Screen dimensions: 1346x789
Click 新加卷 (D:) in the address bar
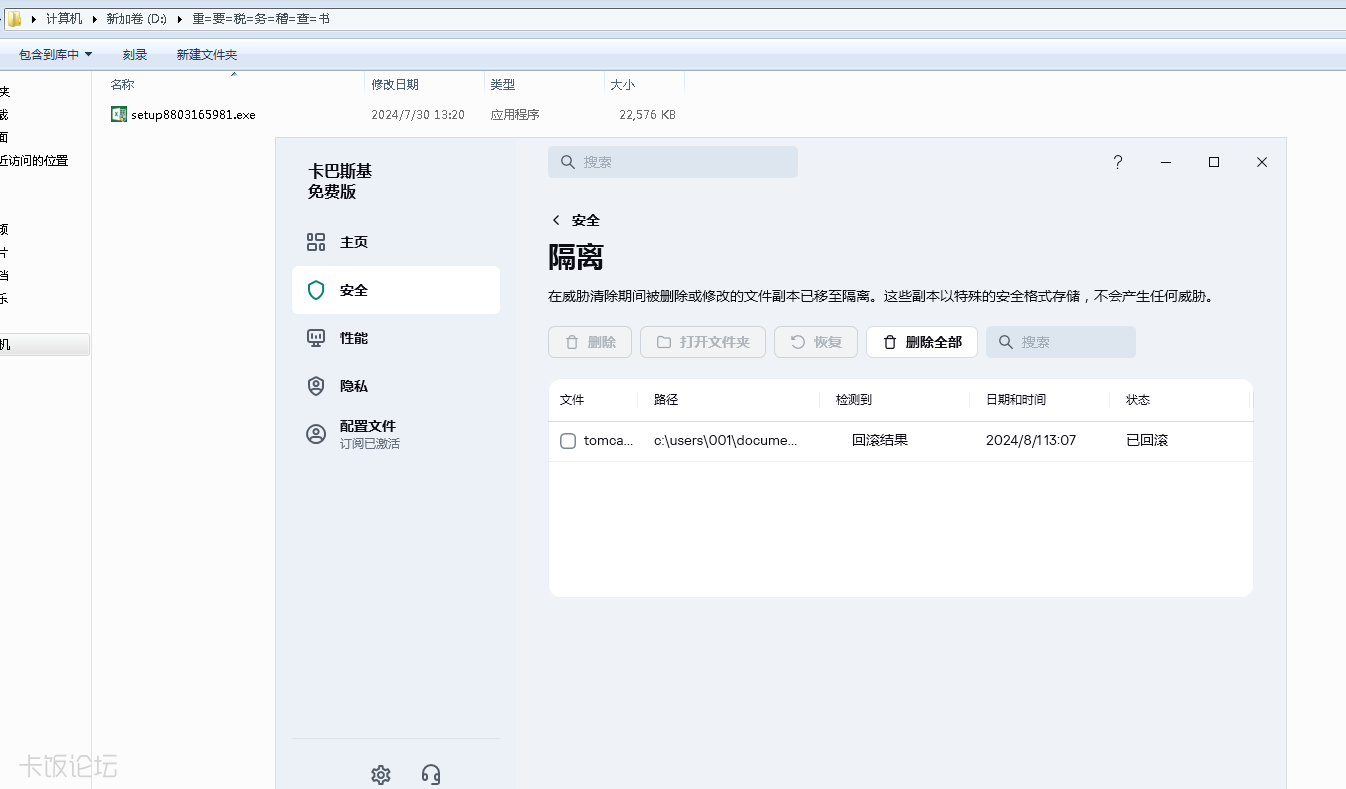click(x=137, y=19)
